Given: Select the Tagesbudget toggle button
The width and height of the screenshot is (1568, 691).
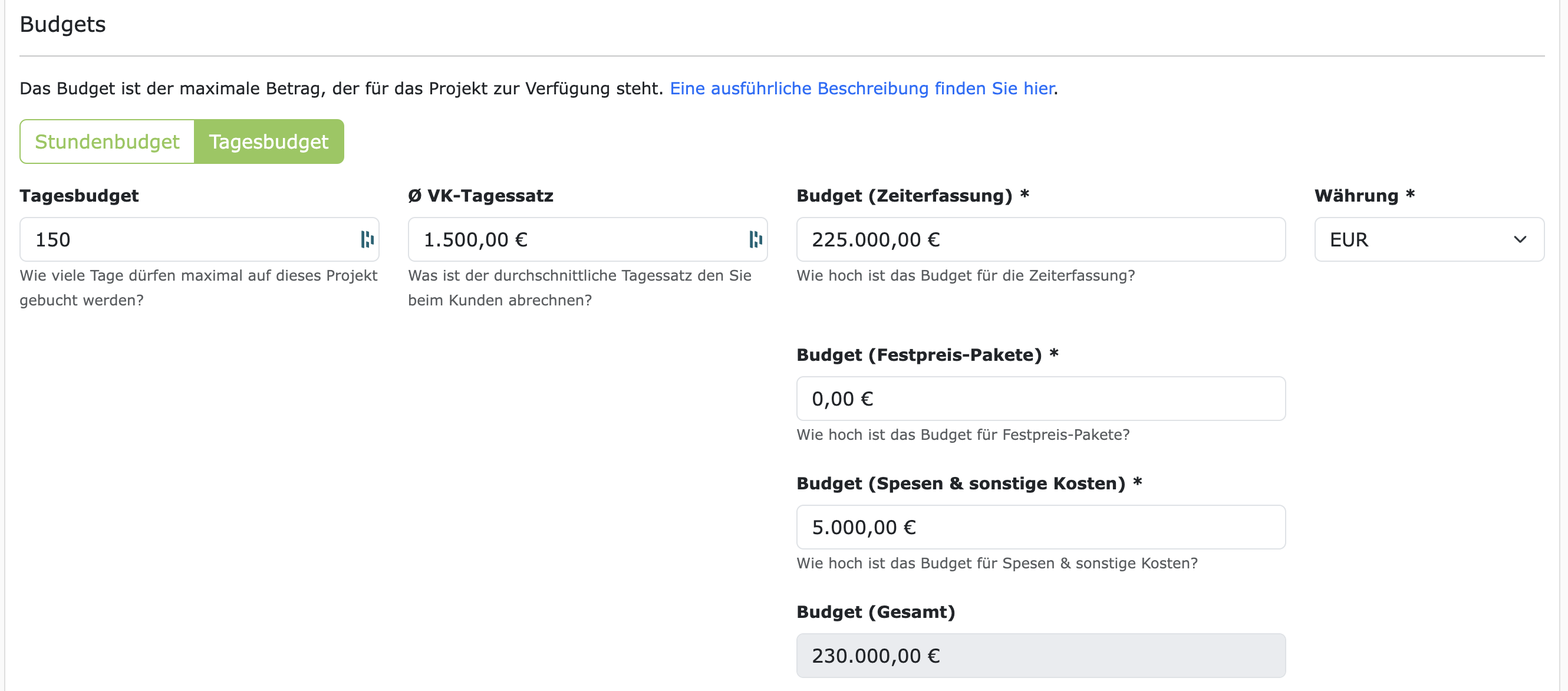Looking at the screenshot, I should (x=268, y=142).
